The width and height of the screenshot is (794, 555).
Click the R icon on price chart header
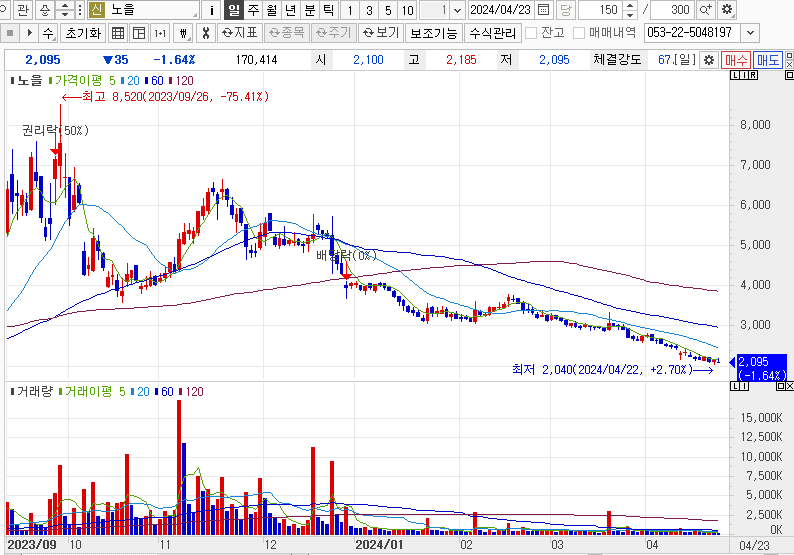pyautogui.click(x=753, y=75)
